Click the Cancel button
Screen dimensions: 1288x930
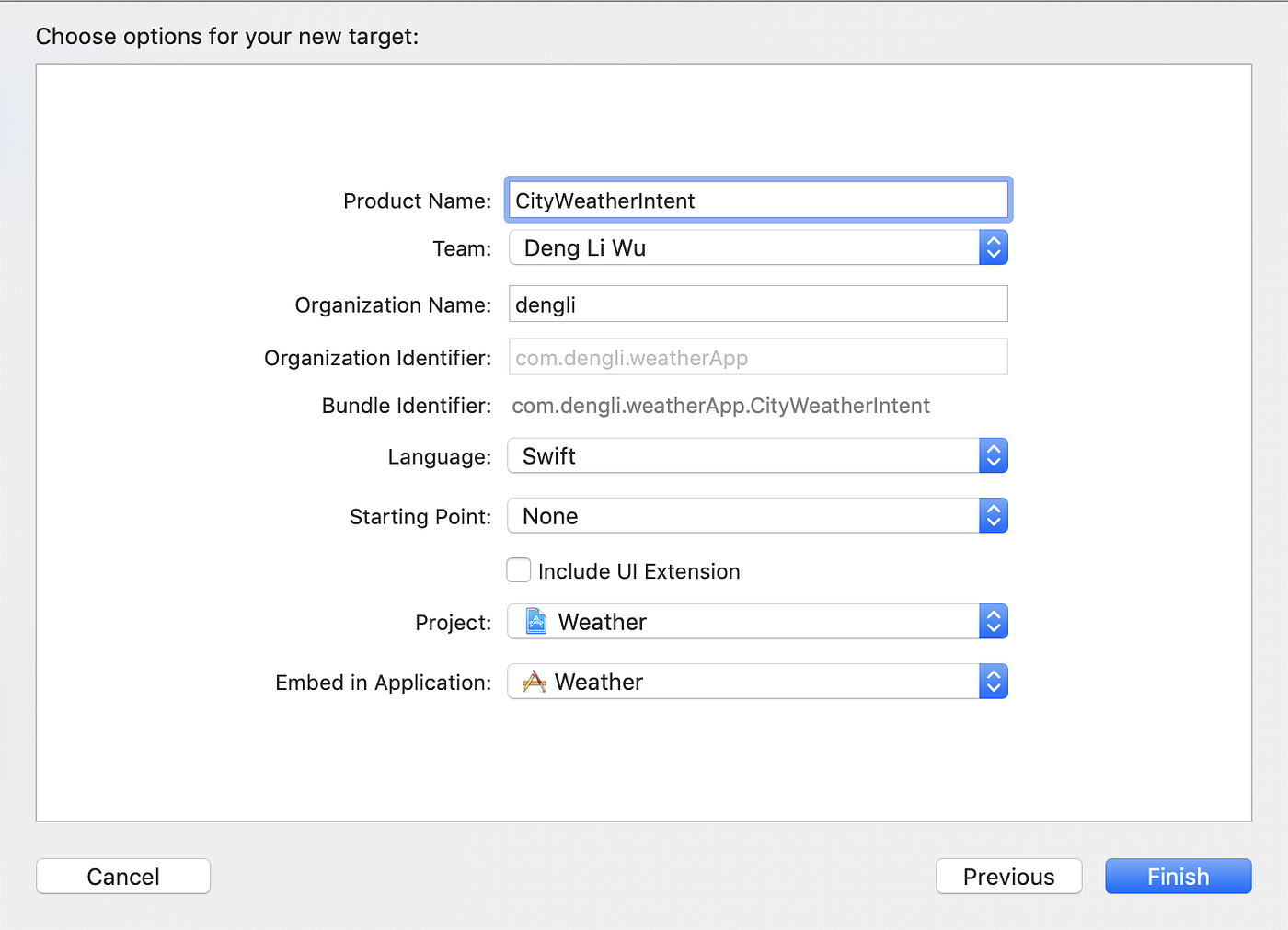coord(122,876)
